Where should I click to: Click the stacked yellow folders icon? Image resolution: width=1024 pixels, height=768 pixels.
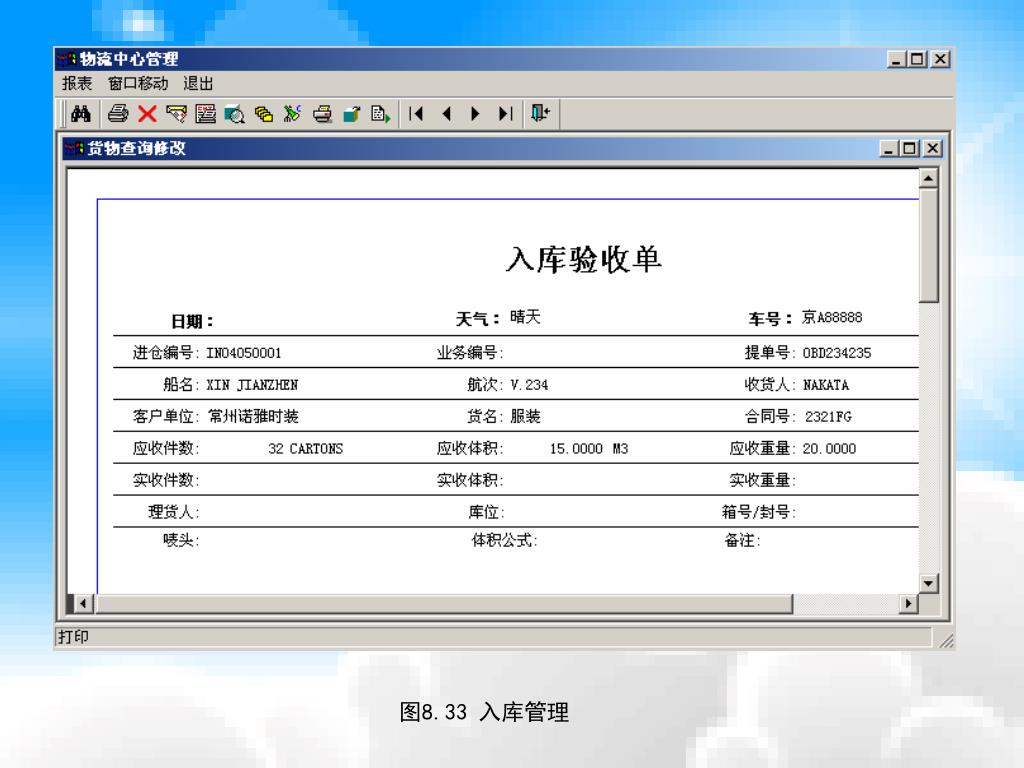click(264, 114)
